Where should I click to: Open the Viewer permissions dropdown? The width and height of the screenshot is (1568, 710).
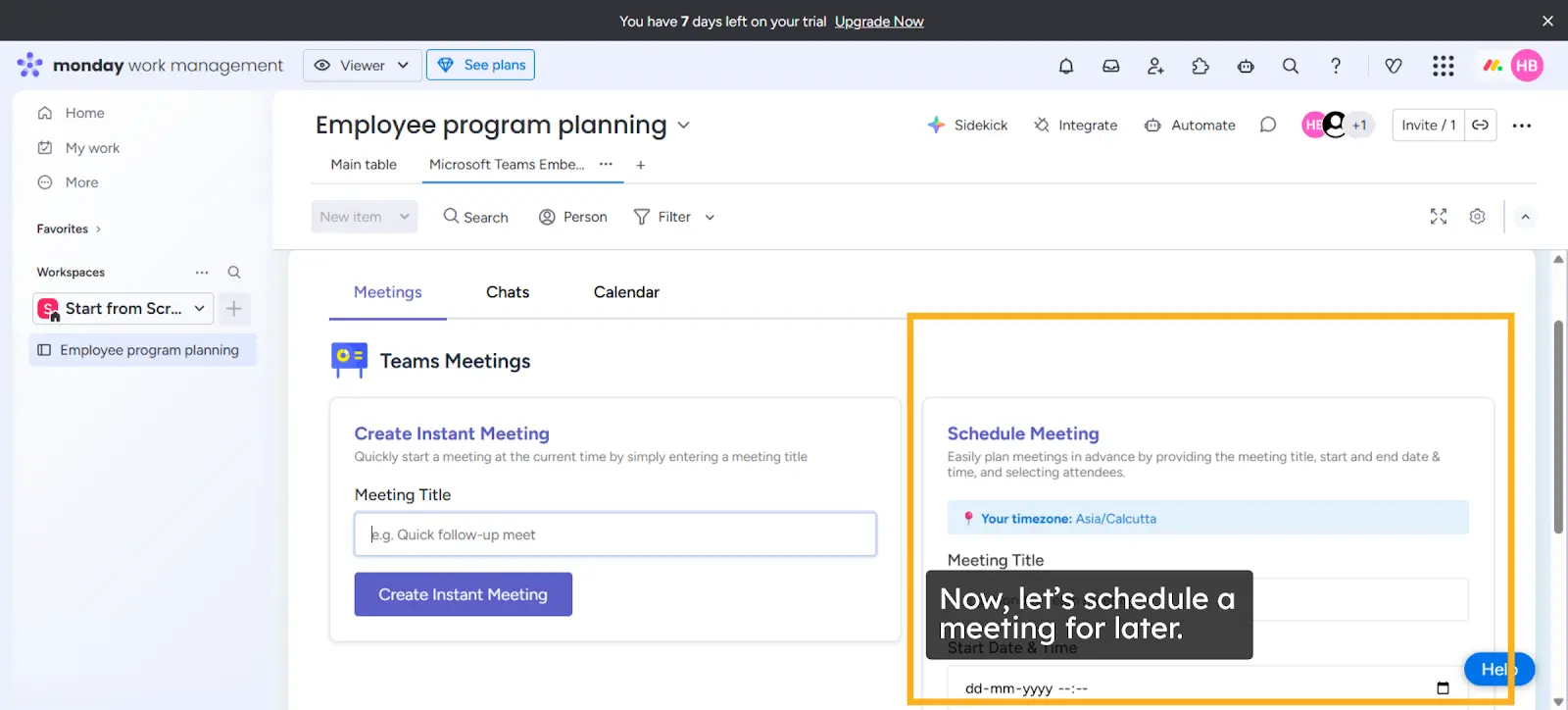click(x=363, y=65)
